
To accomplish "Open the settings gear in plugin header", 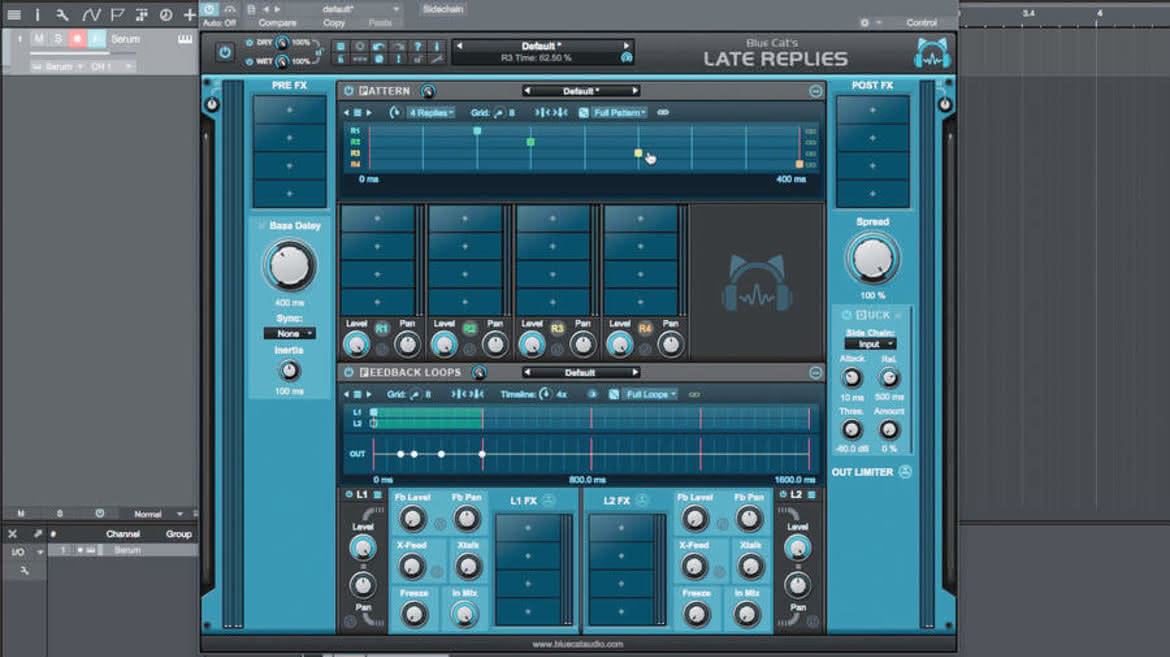I will point(865,22).
